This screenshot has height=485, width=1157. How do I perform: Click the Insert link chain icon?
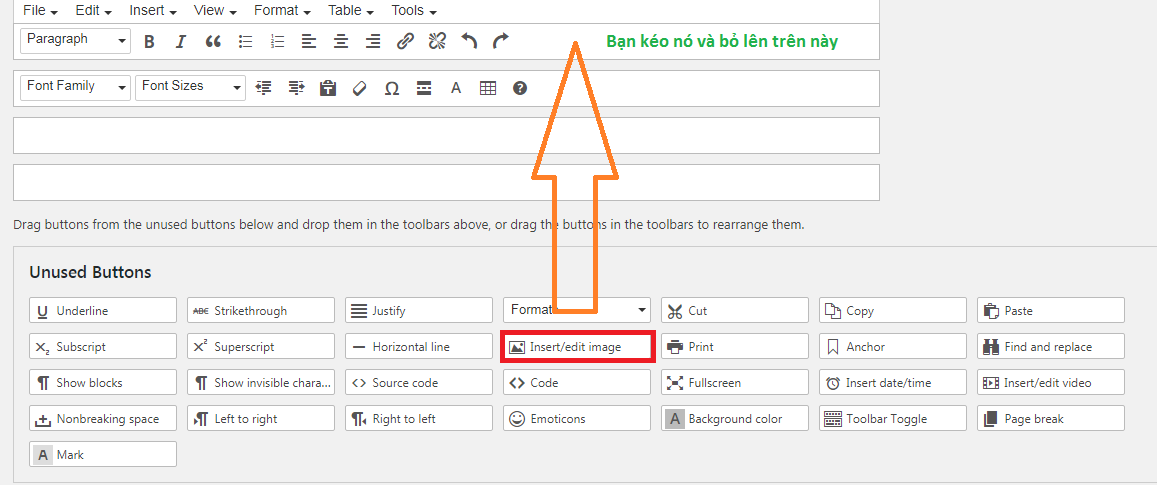pos(405,41)
